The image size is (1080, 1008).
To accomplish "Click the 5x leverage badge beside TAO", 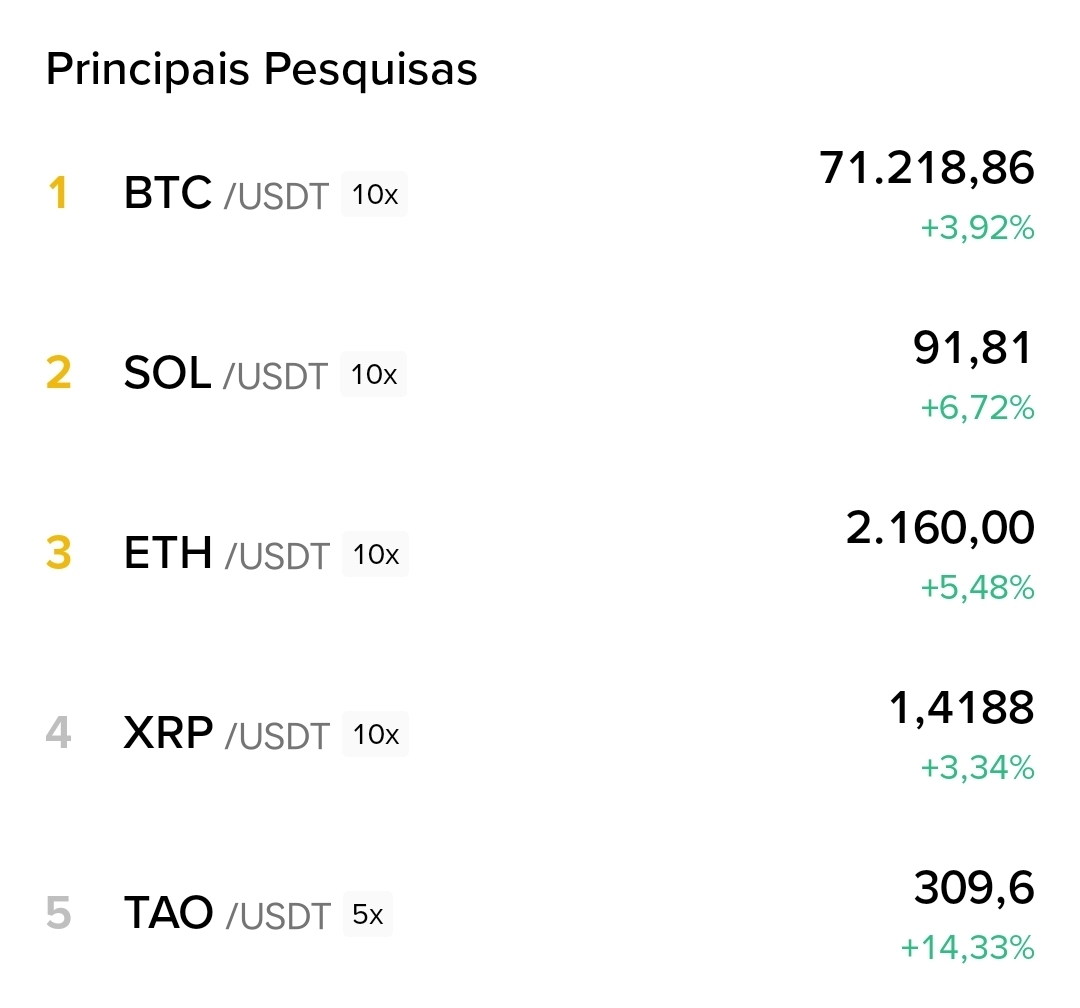I will tap(368, 914).
